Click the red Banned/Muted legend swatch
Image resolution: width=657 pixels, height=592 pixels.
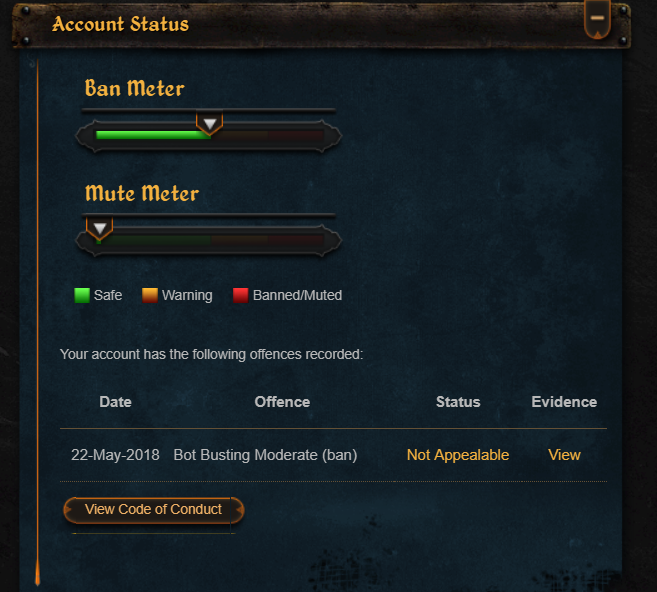241,295
